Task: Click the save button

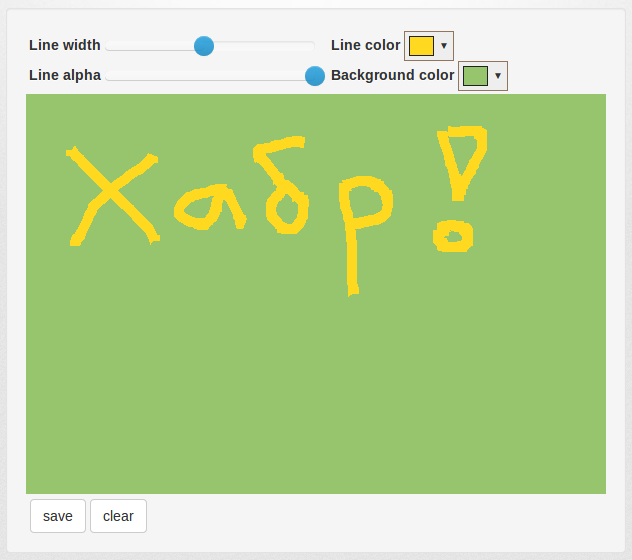Action: pos(58,516)
